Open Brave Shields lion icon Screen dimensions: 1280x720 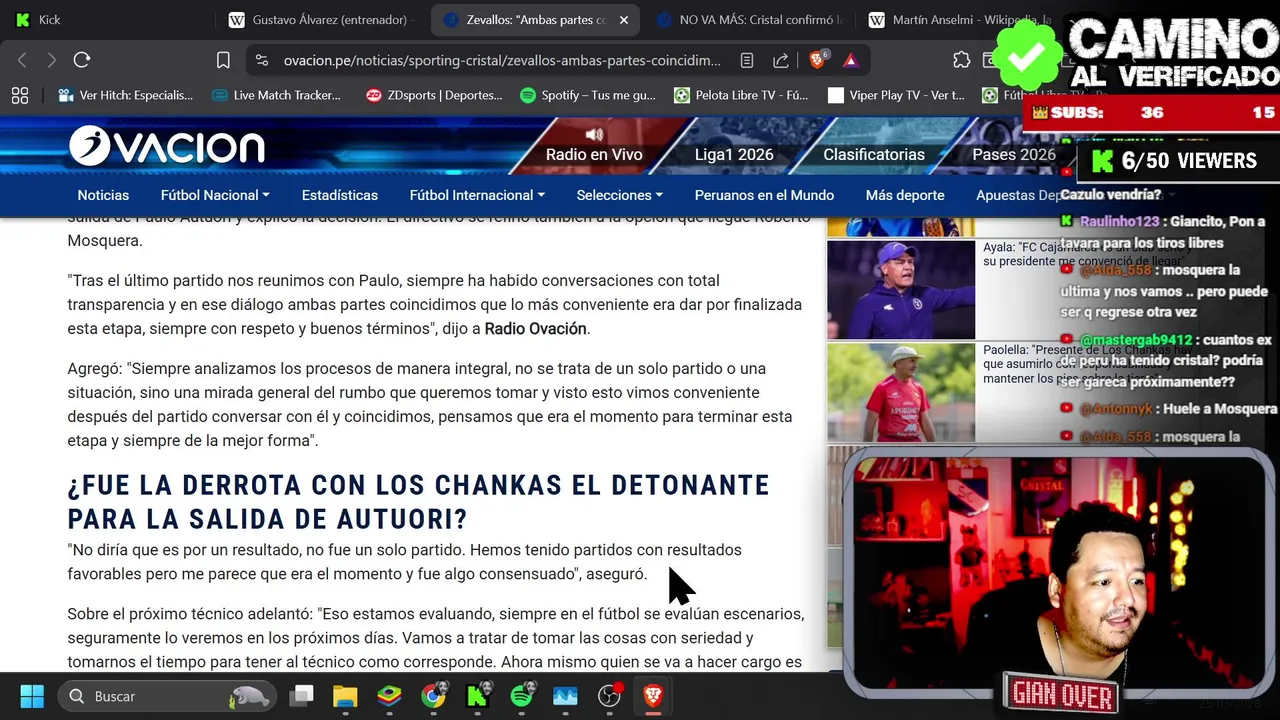coord(818,60)
